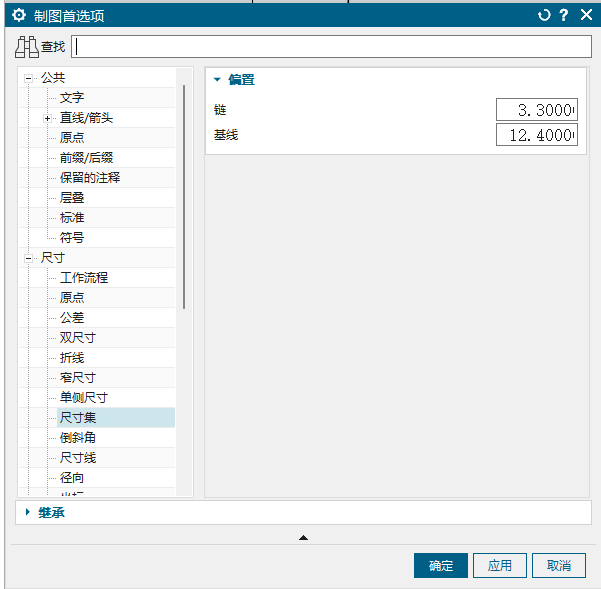Image resolution: width=601 pixels, height=589 pixels.
Task: Select 径向 in the tree
Action: pos(72,478)
